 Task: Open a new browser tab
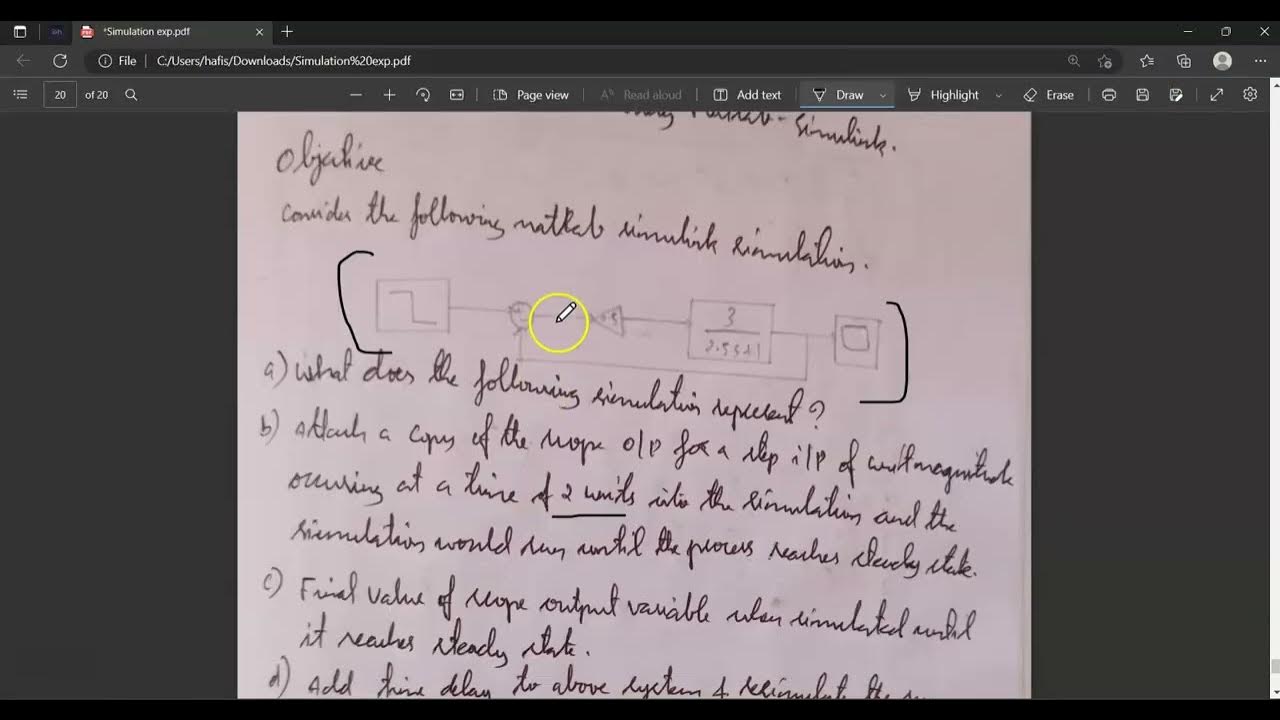pyautogui.click(x=287, y=32)
